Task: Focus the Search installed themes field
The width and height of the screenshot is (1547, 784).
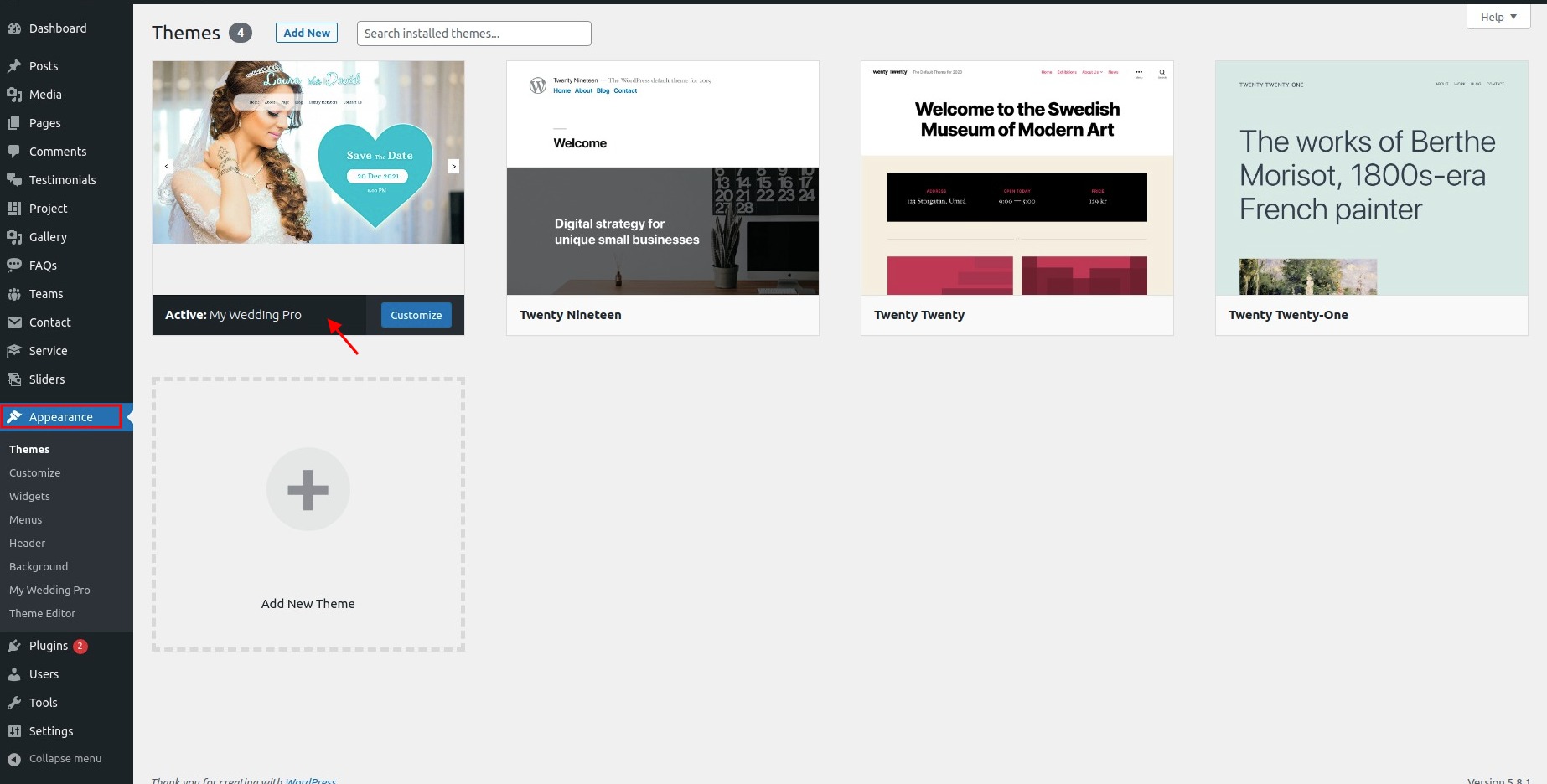Action: pyautogui.click(x=474, y=34)
